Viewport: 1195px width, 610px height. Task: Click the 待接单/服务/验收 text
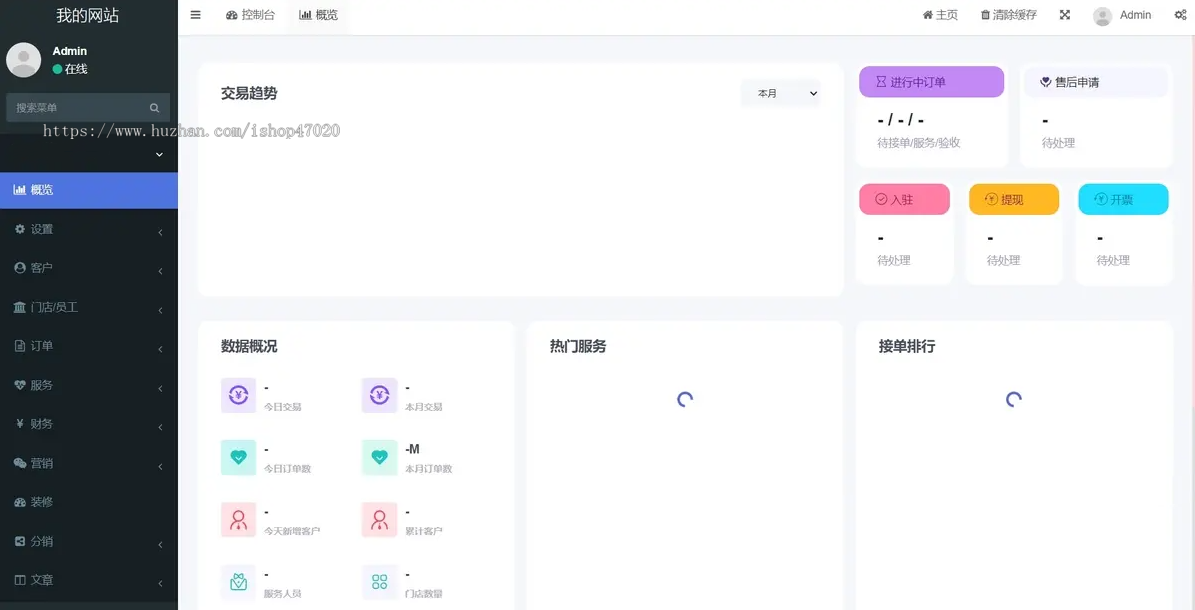pos(918,143)
